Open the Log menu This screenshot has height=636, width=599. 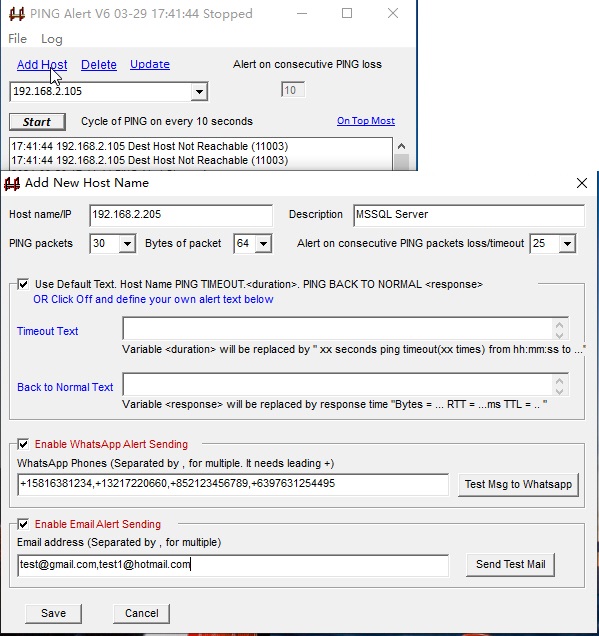[52, 39]
